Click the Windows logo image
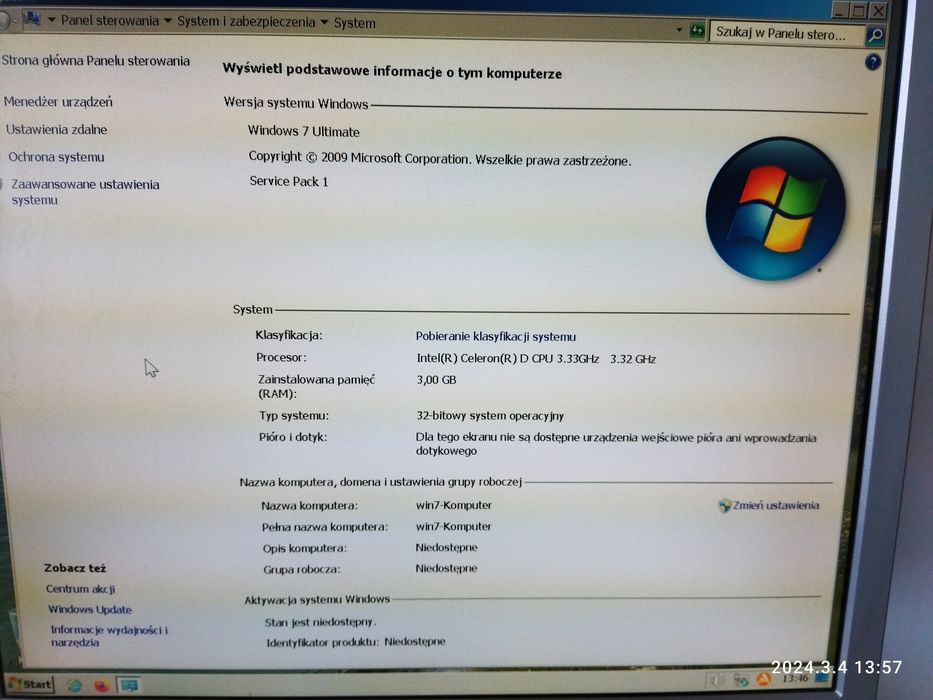The width and height of the screenshot is (933, 700). [x=775, y=209]
